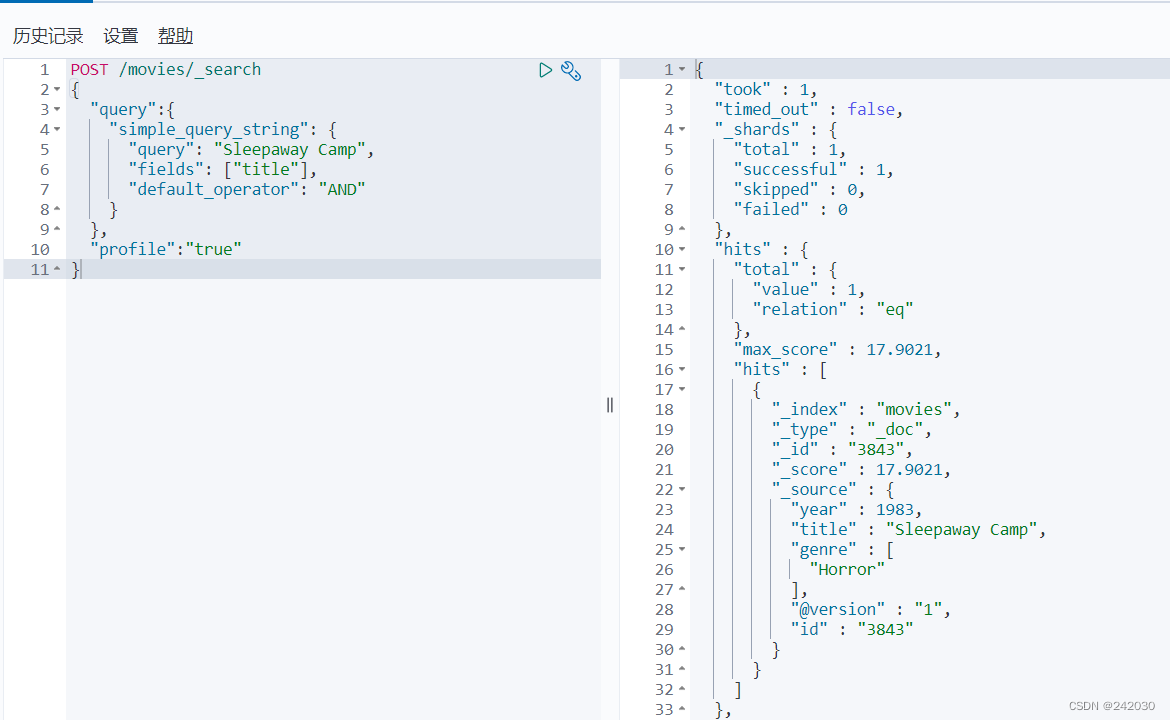Click the "successful" : 1 line
The width and height of the screenshot is (1170, 720).
pos(813,170)
